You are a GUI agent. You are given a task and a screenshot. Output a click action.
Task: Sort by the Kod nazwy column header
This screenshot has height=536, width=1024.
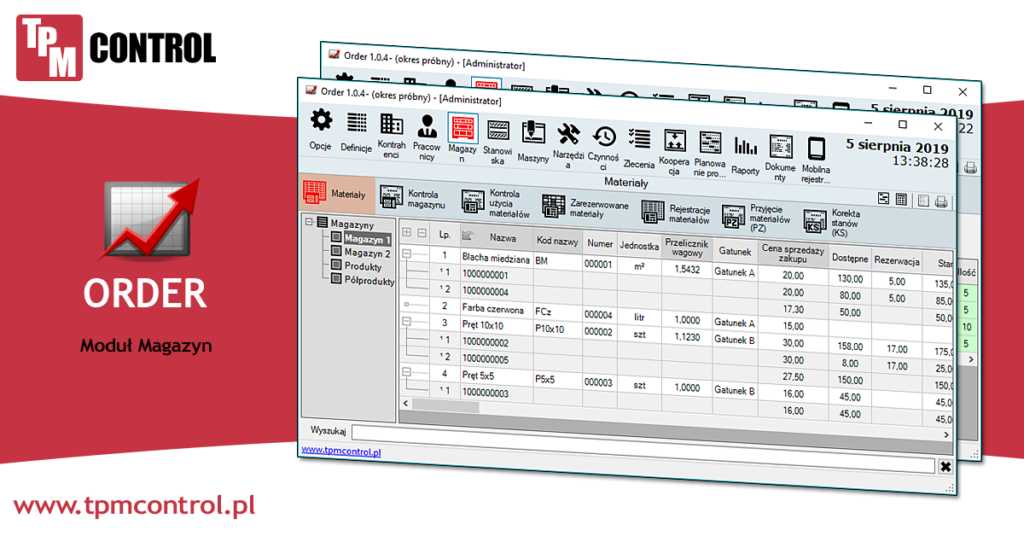pyautogui.click(x=558, y=241)
